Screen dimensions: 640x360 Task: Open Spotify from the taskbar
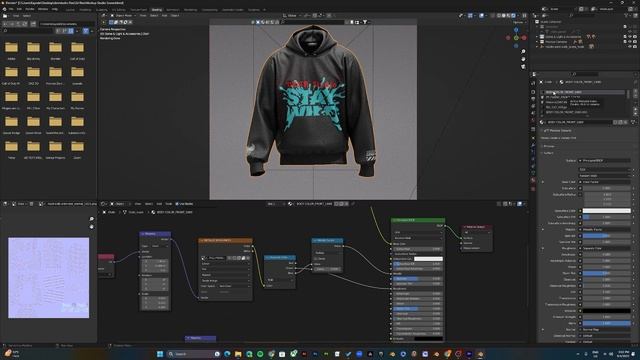point(260,354)
